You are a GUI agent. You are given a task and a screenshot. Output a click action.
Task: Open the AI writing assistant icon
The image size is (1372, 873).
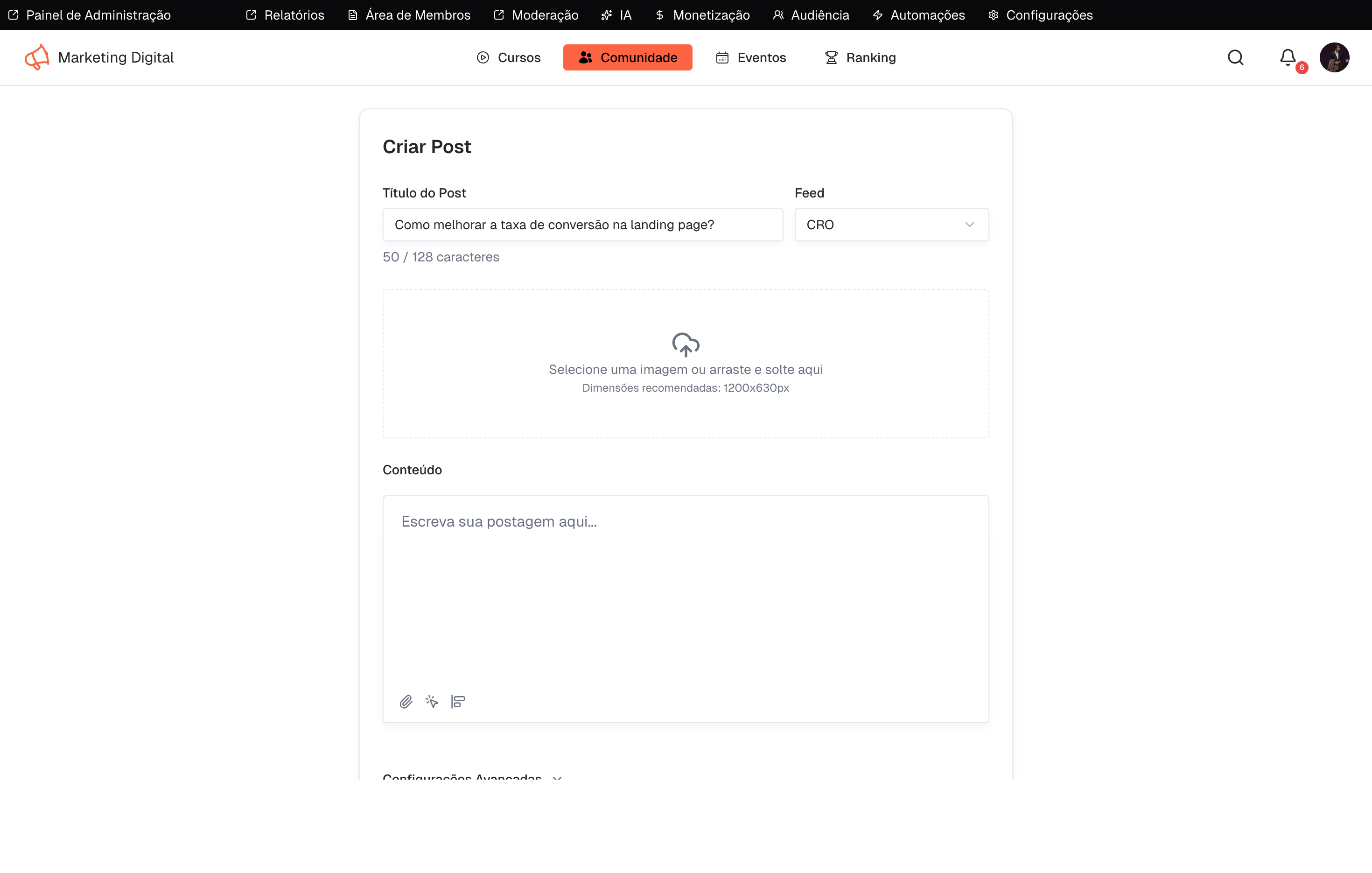tap(432, 702)
